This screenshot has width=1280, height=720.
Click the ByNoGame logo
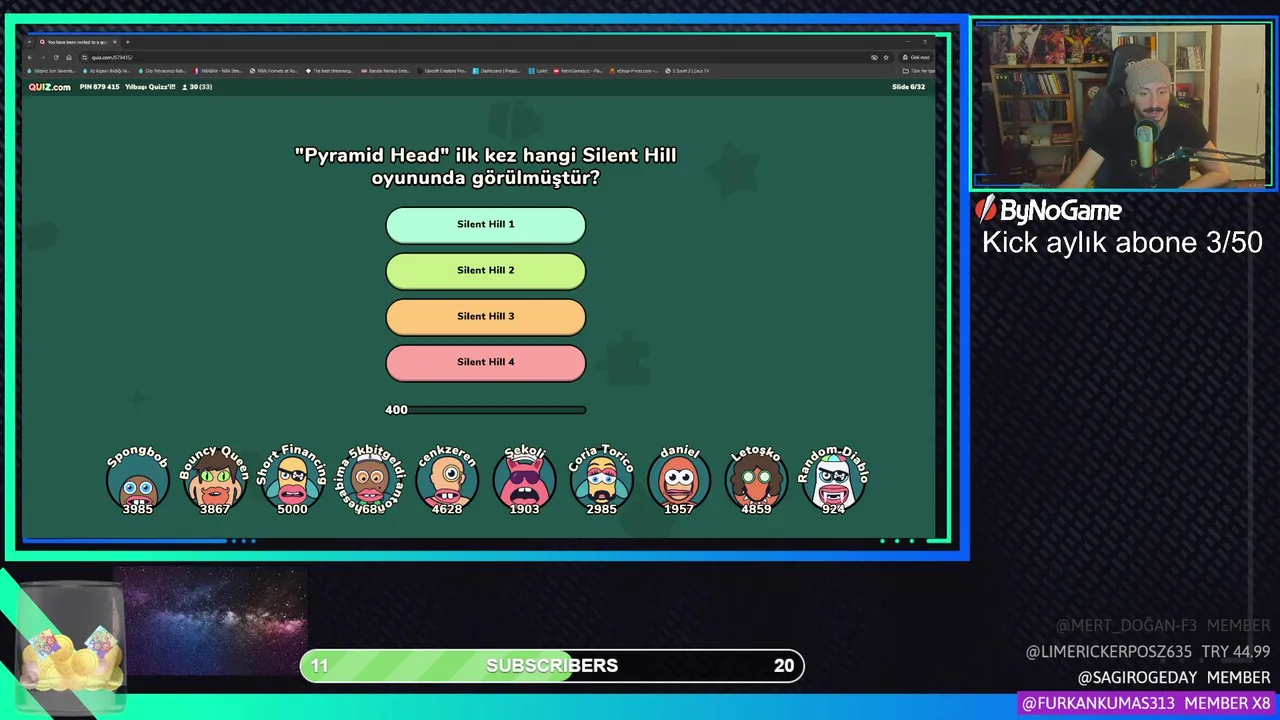[x=1048, y=210]
